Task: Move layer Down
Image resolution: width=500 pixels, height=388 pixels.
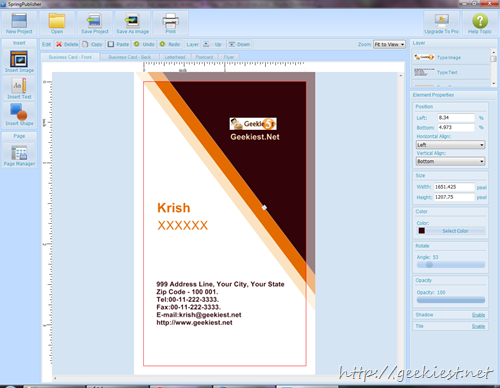Action: (x=239, y=44)
